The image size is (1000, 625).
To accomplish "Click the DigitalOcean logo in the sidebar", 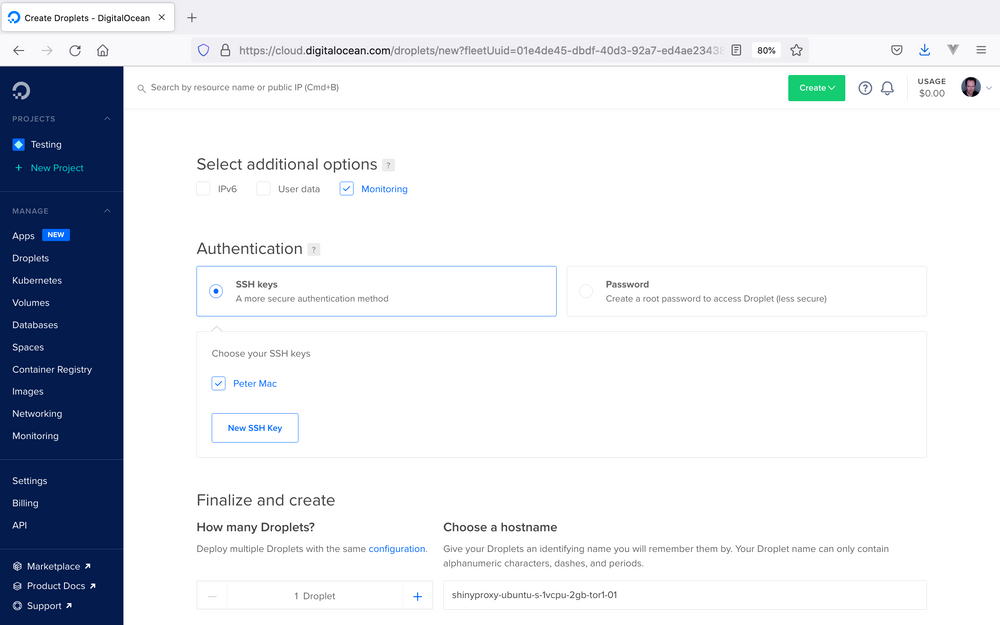I will (x=21, y=91).
